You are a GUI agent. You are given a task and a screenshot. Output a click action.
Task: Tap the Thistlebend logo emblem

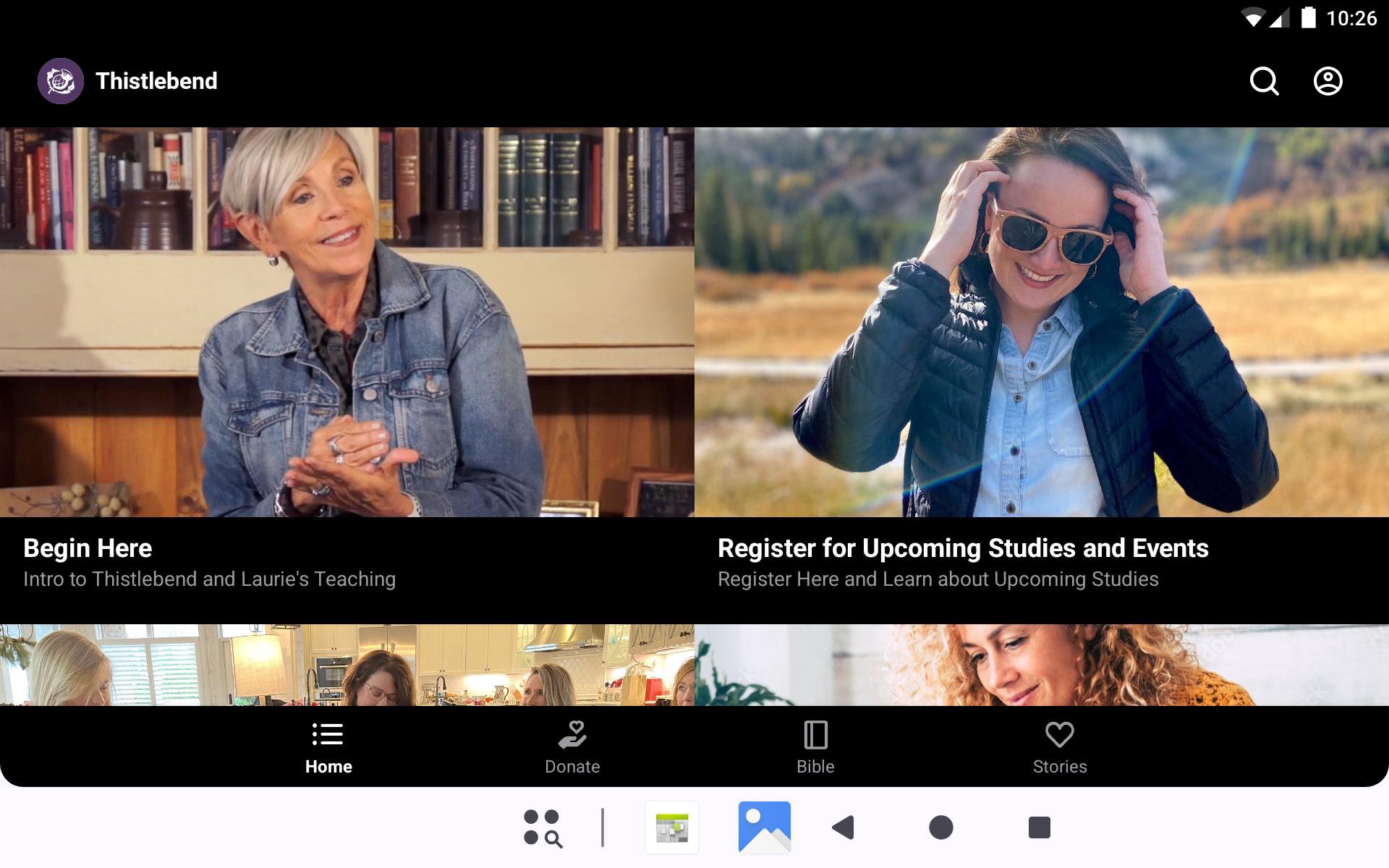pos(61,81)
